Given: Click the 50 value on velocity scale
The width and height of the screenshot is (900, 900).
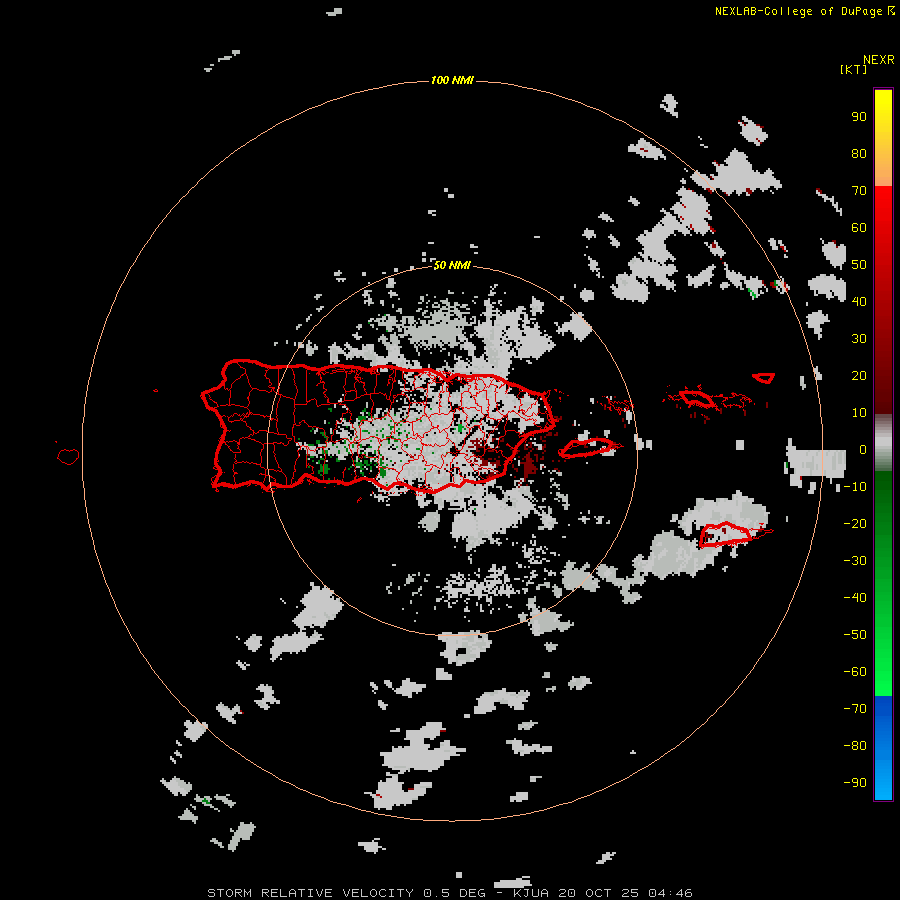Looking at the screenshot, I should click(859, 265).
